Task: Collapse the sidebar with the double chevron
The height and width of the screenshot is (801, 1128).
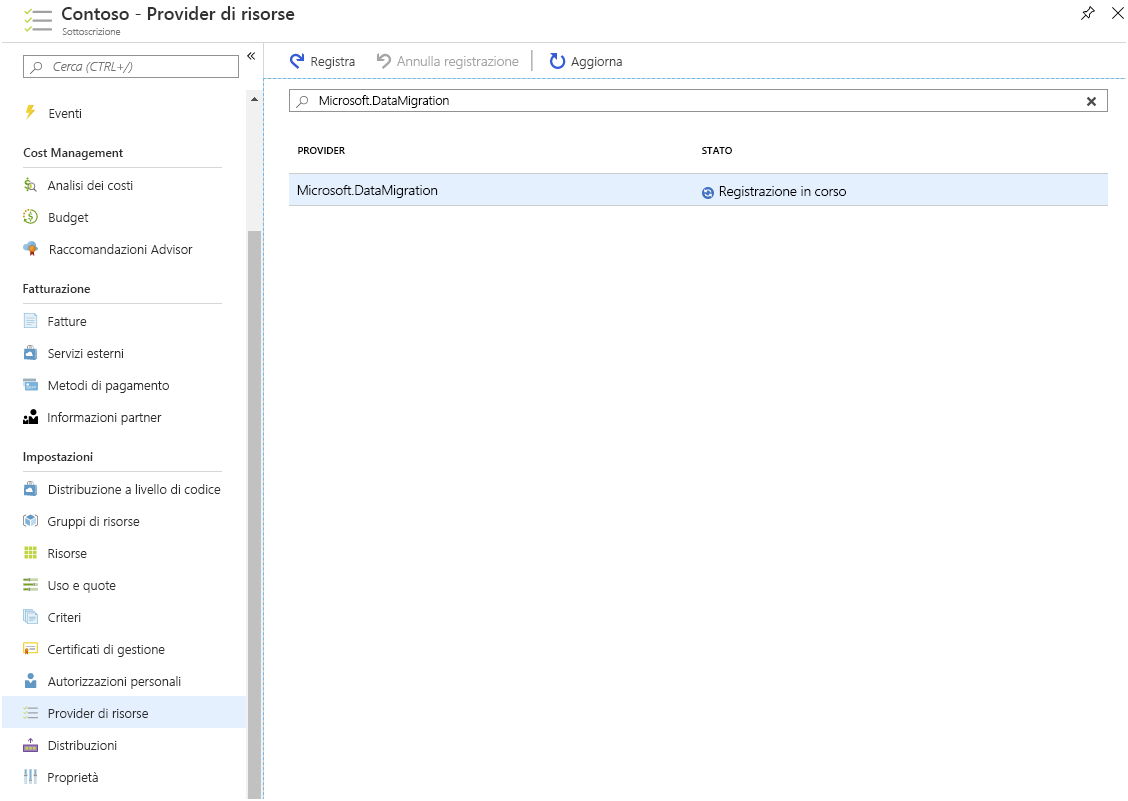Action: [251, 56]
